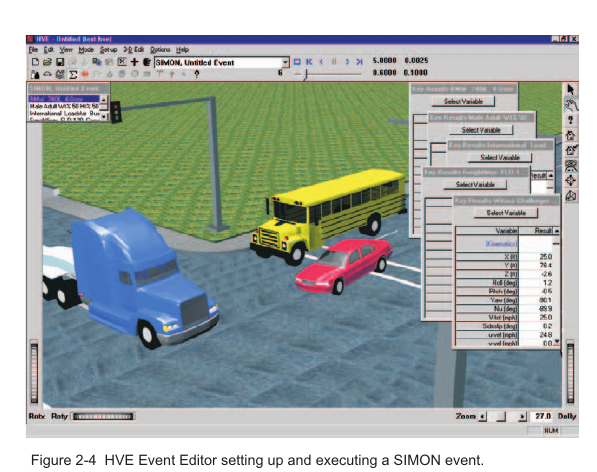The width and height of the screenshot is (597, 472).
Task: Select the highlighted BMW entry in object list
Action: point(64,99)
